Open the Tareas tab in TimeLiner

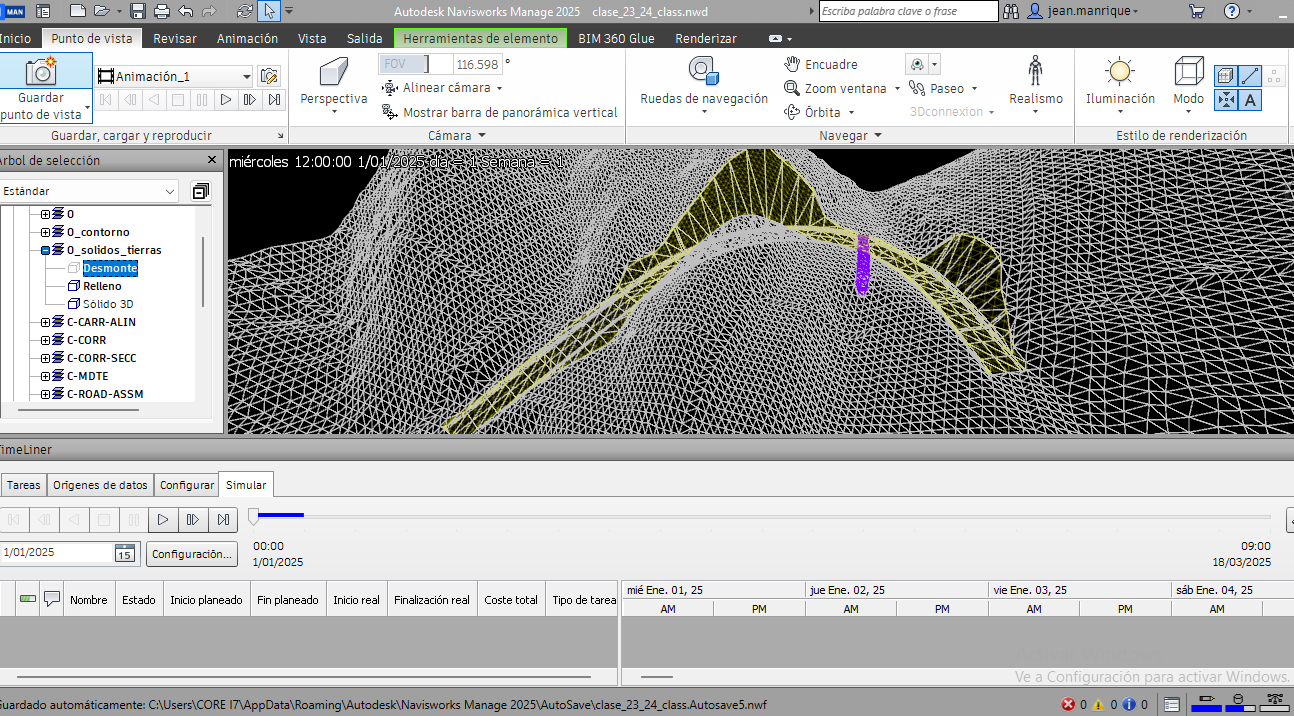click(x=24, y=485)
